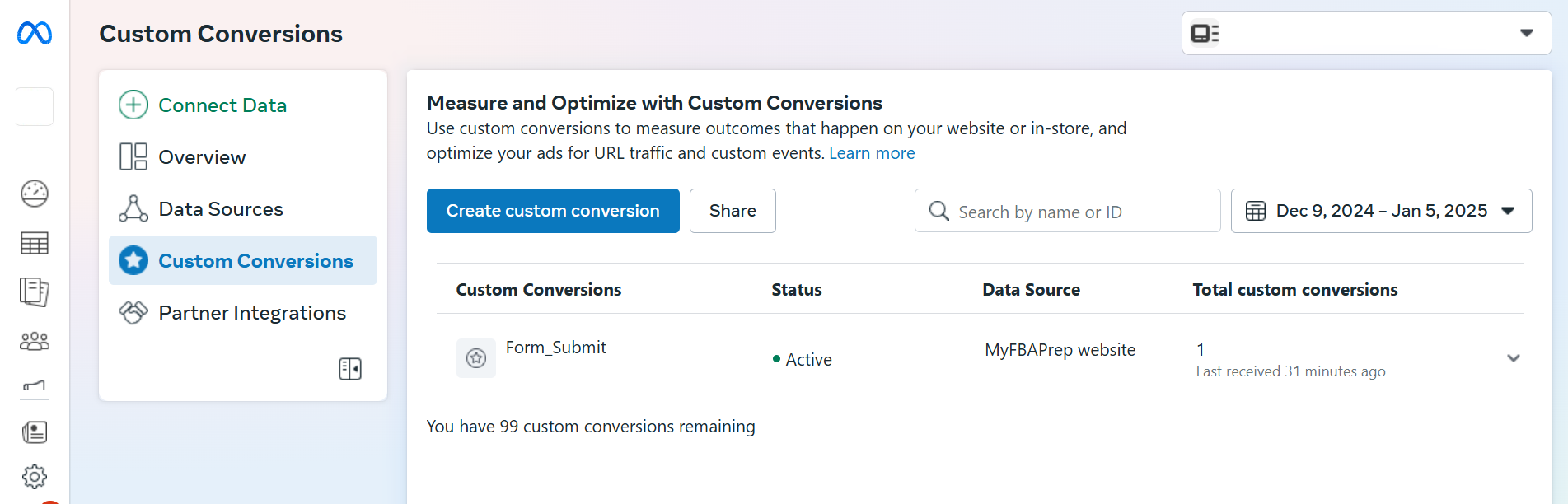Click the Overview layout icon
This screenshot has height=504, width=1568.
(x=133, y=156)
